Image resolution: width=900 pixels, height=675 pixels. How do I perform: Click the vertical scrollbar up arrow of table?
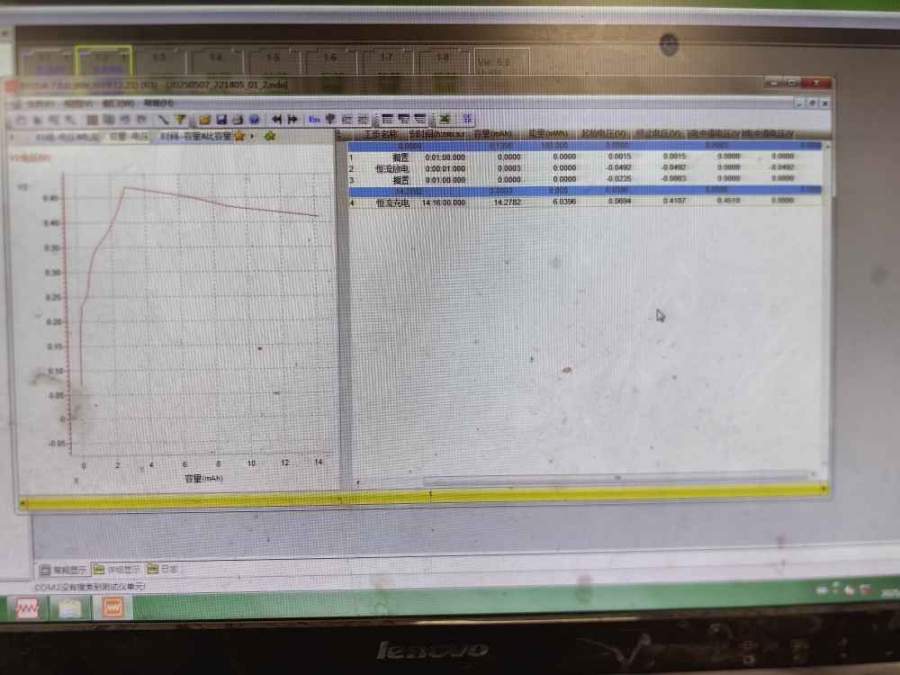click(x=826, y=147)
